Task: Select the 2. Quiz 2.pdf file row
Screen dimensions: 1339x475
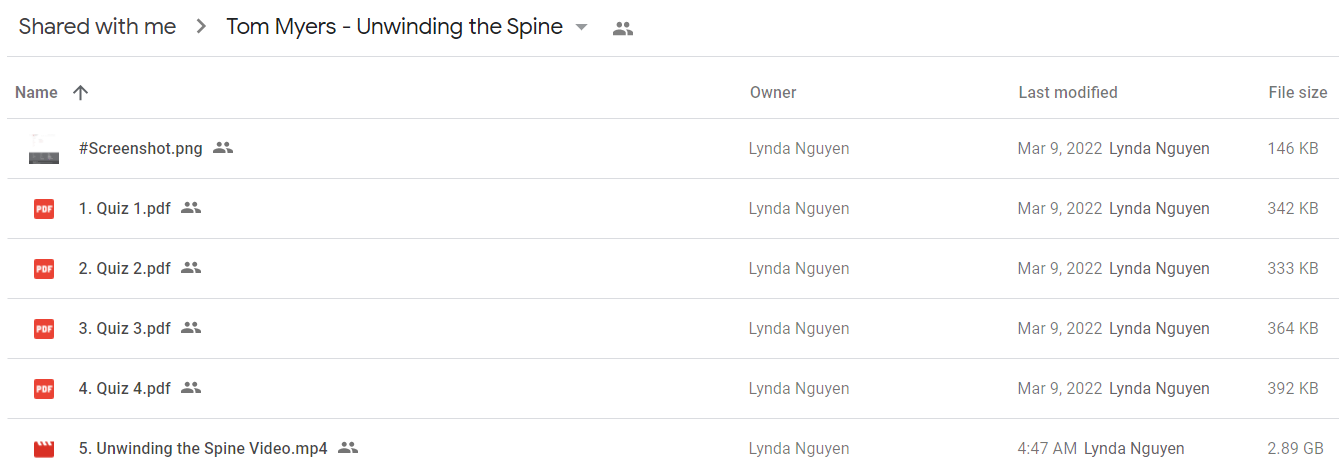Action: tap(672, 269)
